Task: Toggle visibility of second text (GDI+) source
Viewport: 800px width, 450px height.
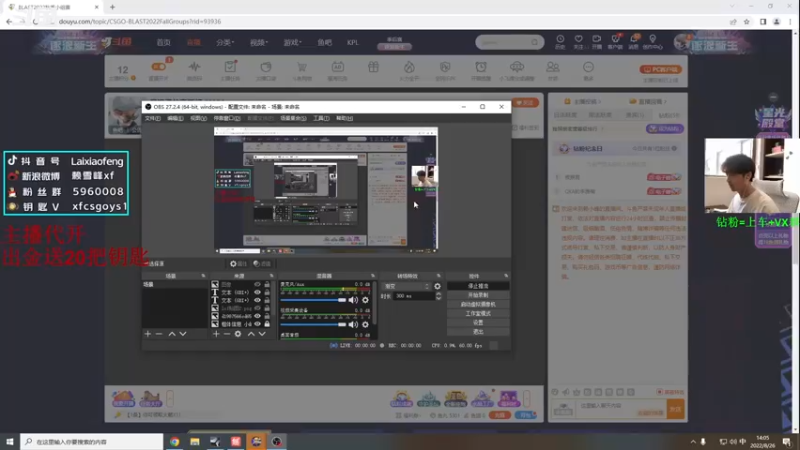Action: (x=257, y=300)
